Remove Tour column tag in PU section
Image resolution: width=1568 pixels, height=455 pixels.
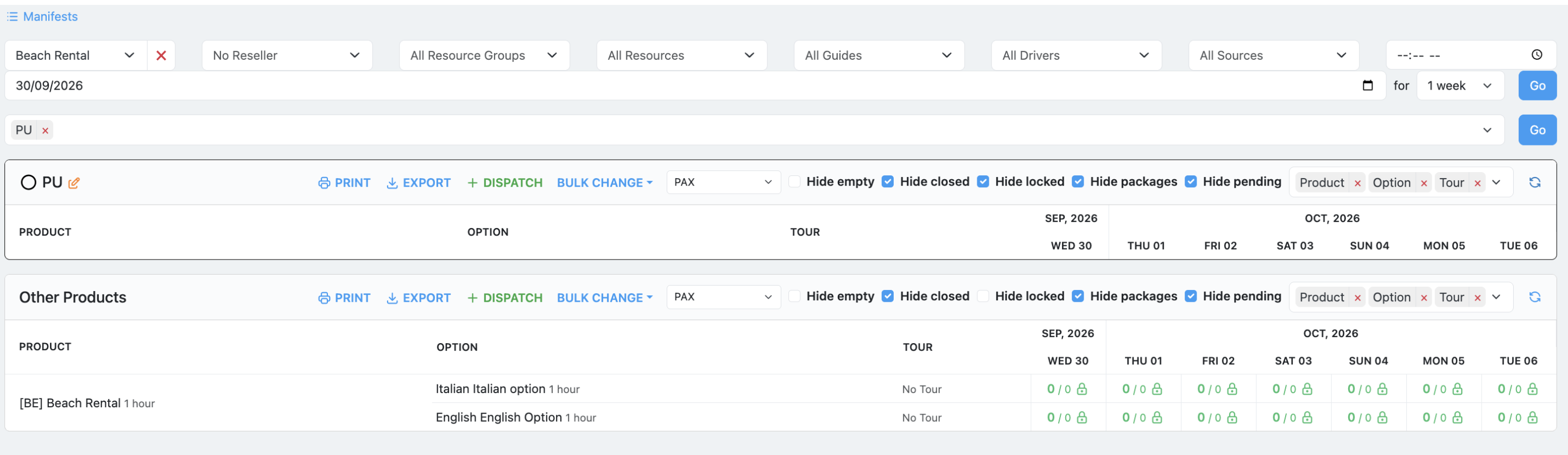pos(1477,183)
